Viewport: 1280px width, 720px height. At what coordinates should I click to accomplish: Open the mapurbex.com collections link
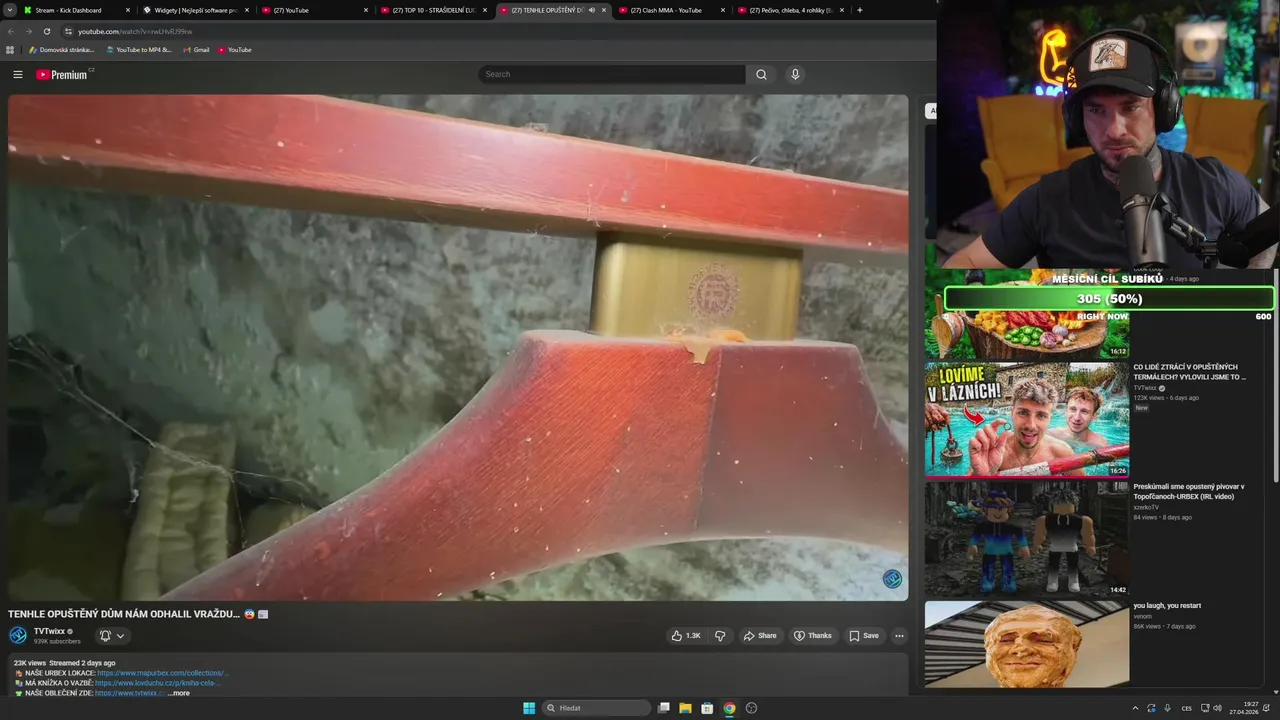pos(163,673)
